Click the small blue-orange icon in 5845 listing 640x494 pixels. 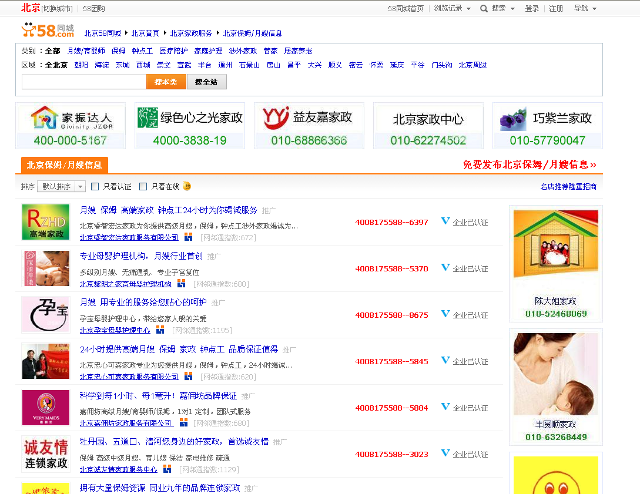click(188, 376)
